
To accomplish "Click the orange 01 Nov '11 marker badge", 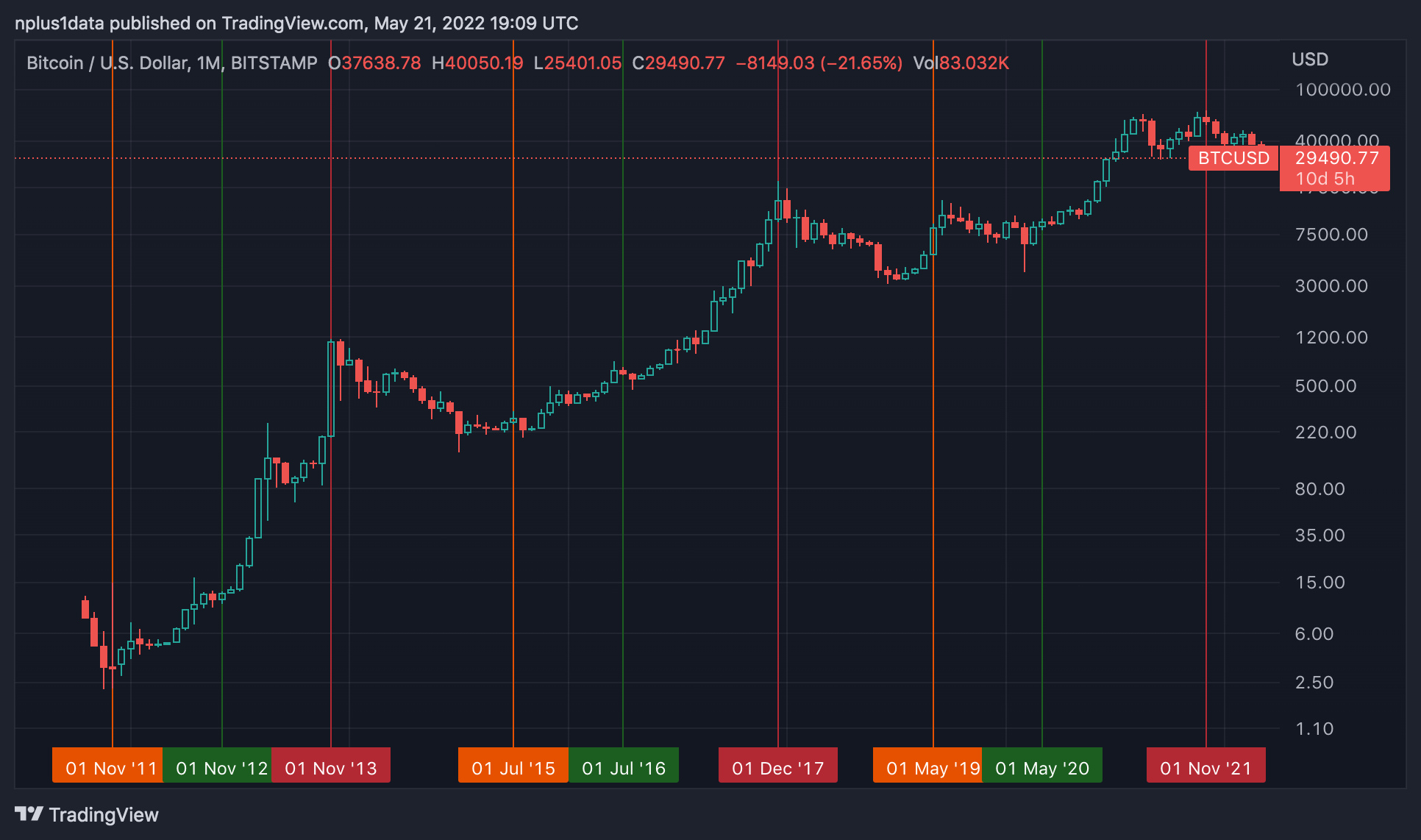I will 107,765.
